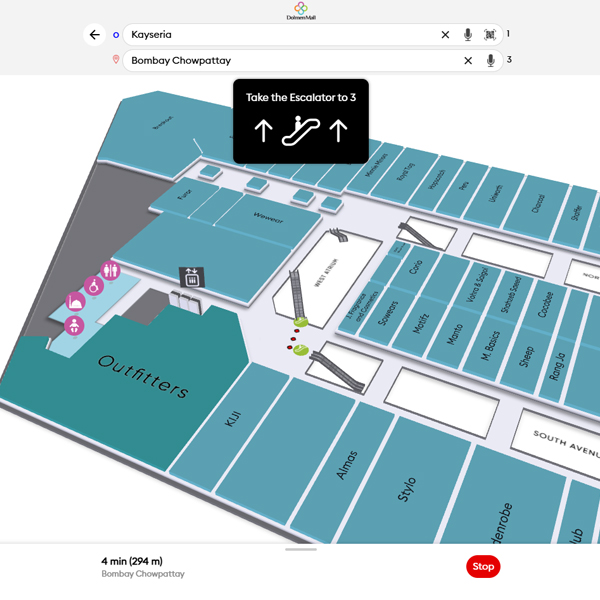
Task: Select the wheelchair accessible icon
Action: 95,287
